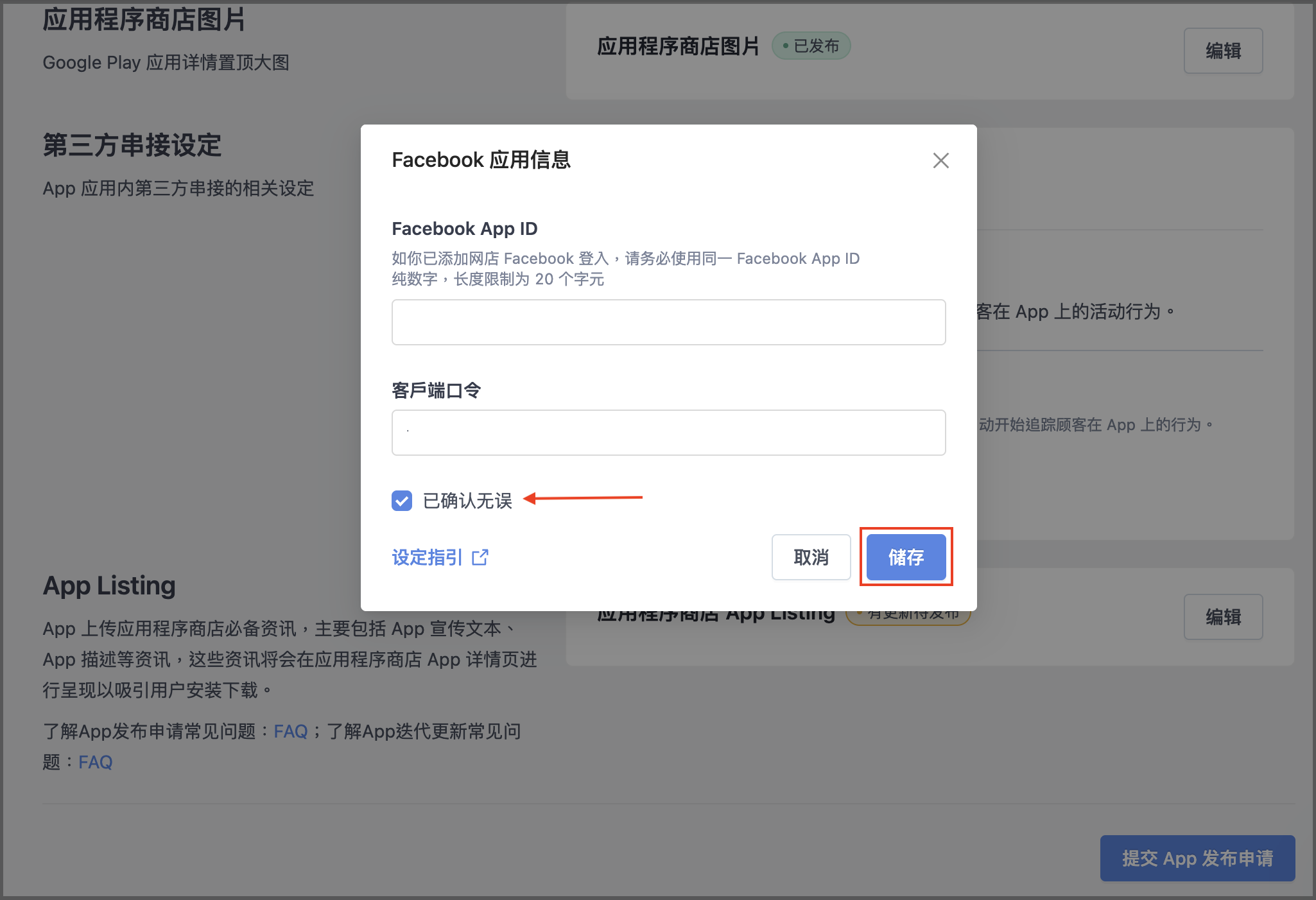Click the 取消 button
Screen dimensions: 1316x900
811,557
